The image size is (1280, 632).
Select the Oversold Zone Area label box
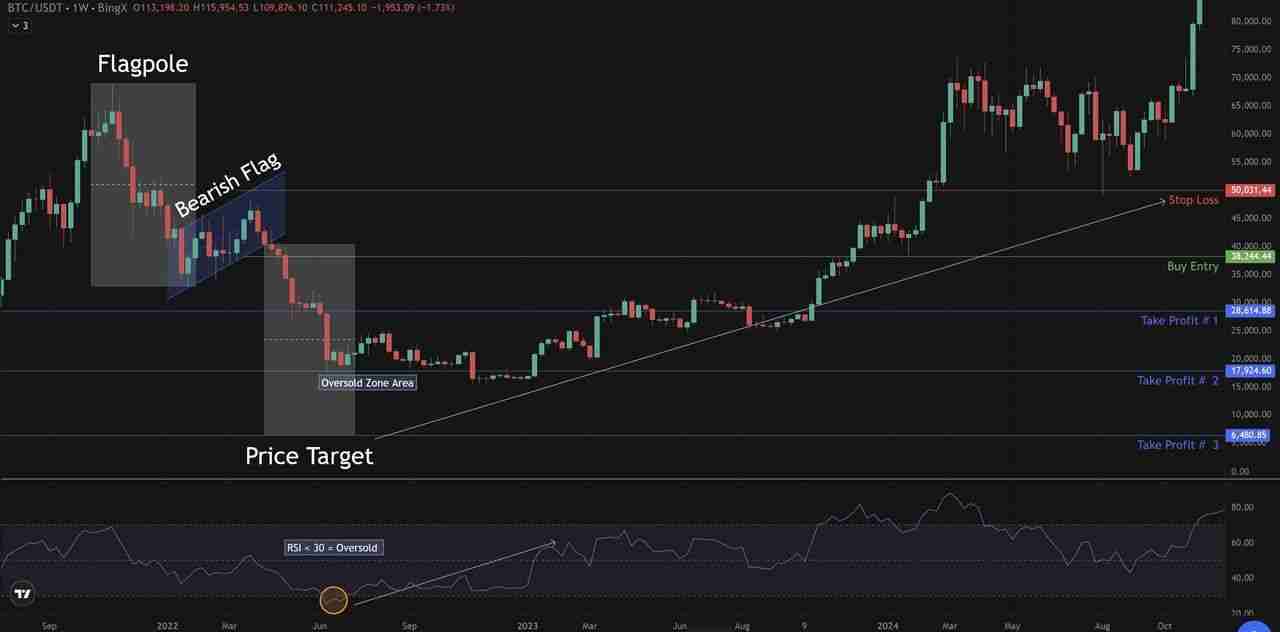point(367,383)
